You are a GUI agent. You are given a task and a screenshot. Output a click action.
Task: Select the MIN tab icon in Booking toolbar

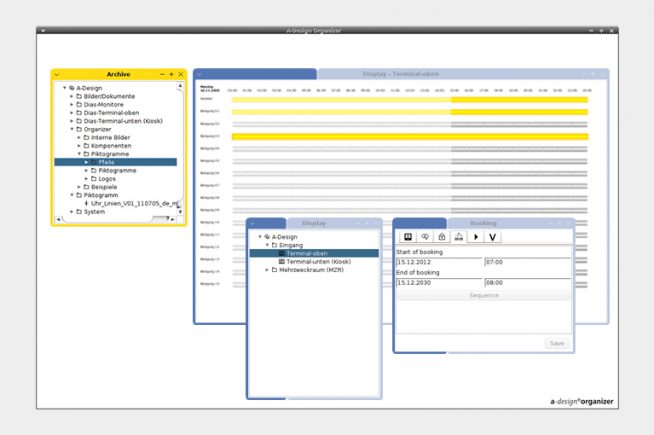coord(459,237)
